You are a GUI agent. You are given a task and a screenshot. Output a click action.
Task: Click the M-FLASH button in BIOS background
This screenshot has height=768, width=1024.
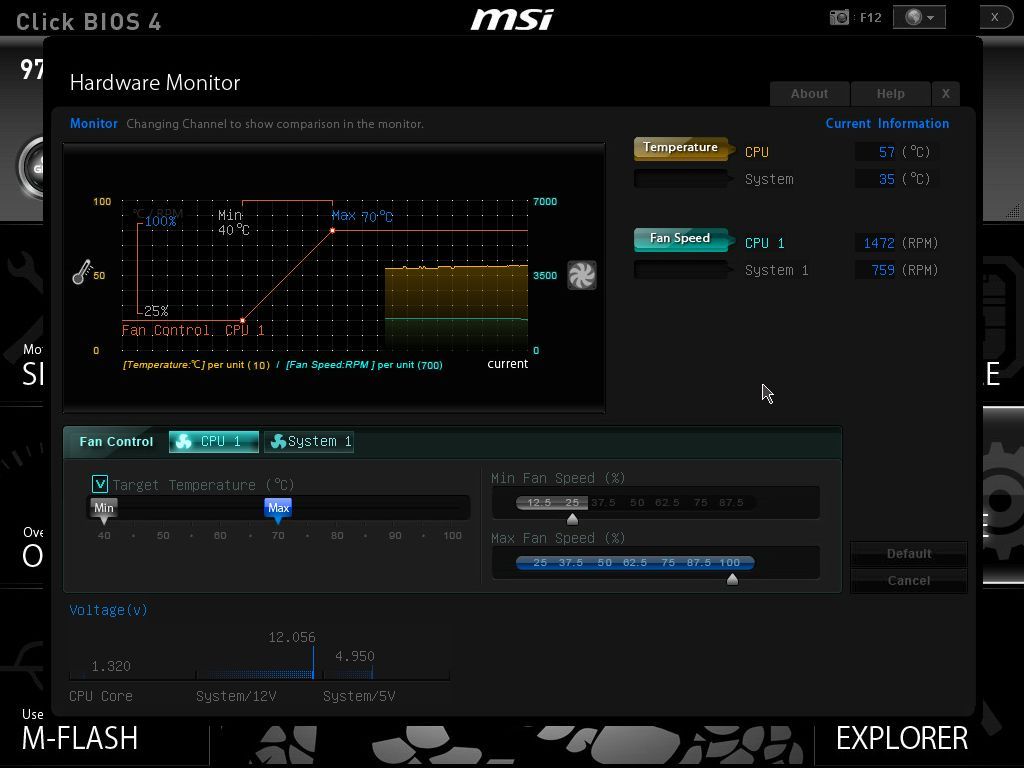pyautogui.click(x=80, y=739)
